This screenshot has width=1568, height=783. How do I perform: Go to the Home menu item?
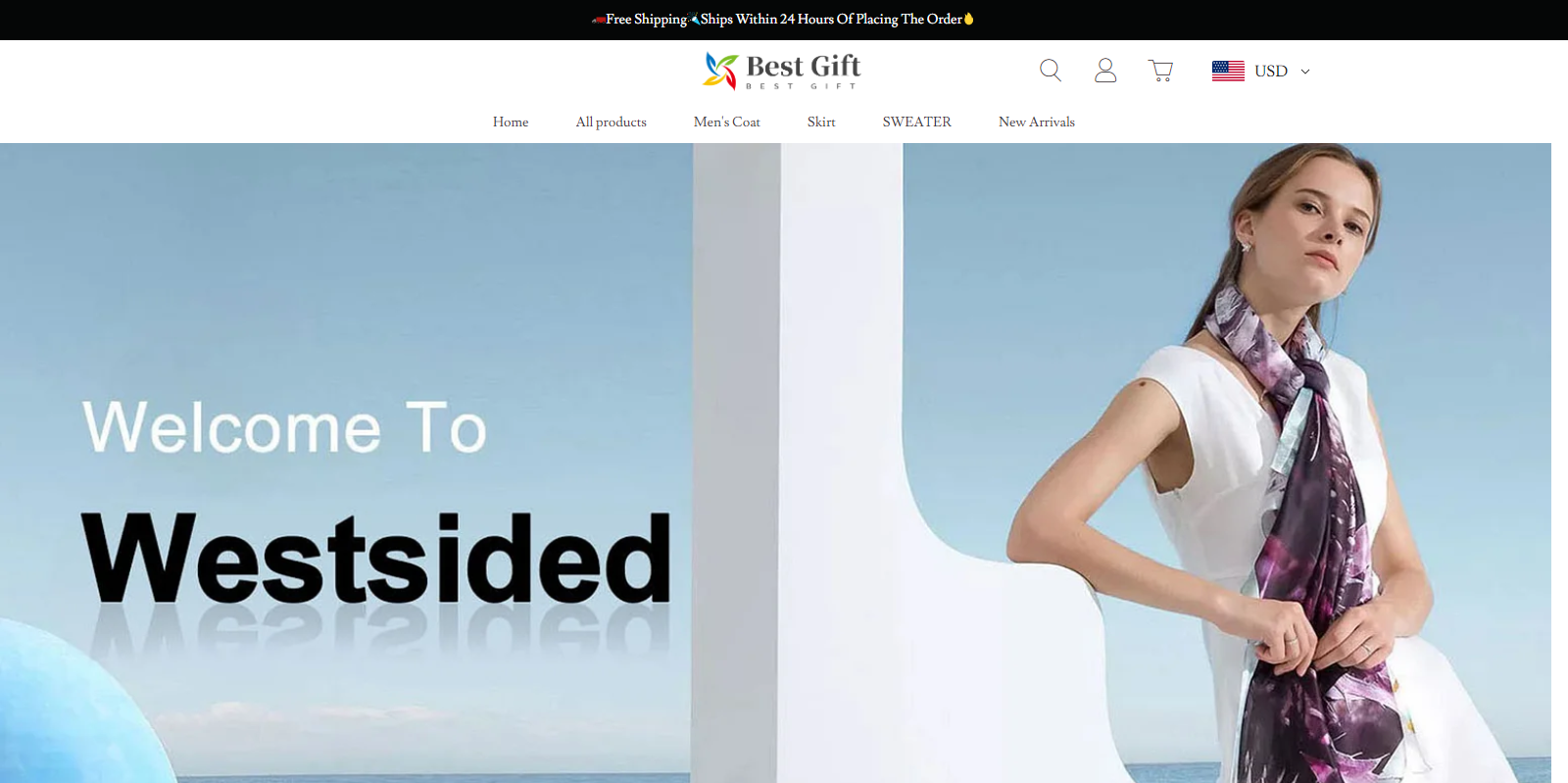(x=511, y=122)
